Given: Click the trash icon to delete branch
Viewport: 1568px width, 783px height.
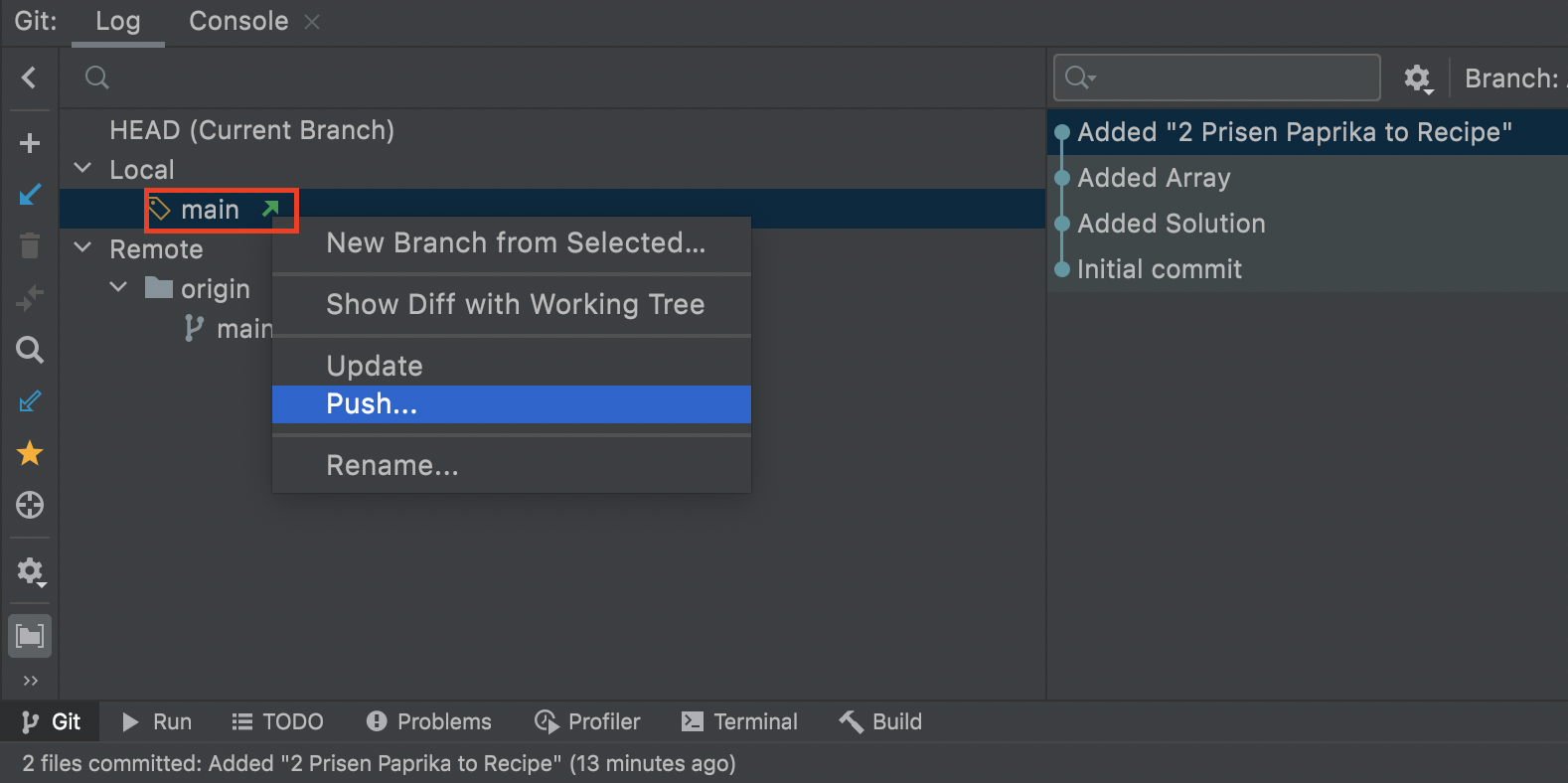Looking at the screenshot, I should tap(30, 245).
